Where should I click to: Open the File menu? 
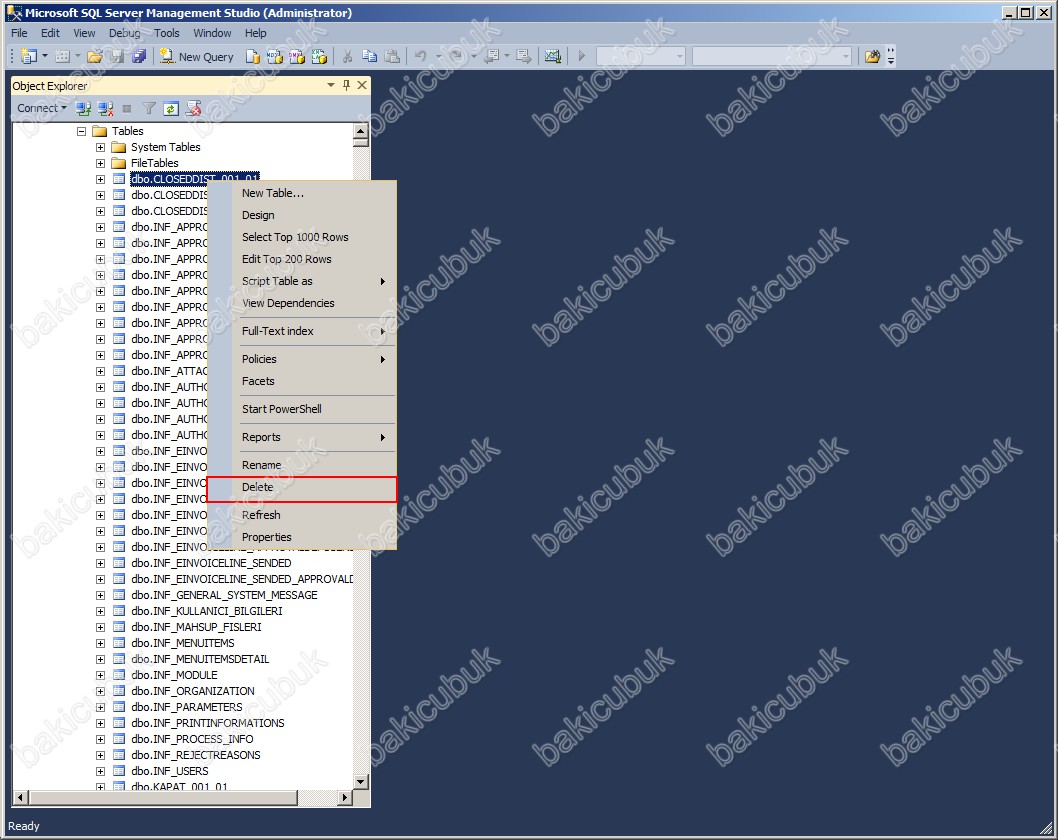[x=20, y=33]
